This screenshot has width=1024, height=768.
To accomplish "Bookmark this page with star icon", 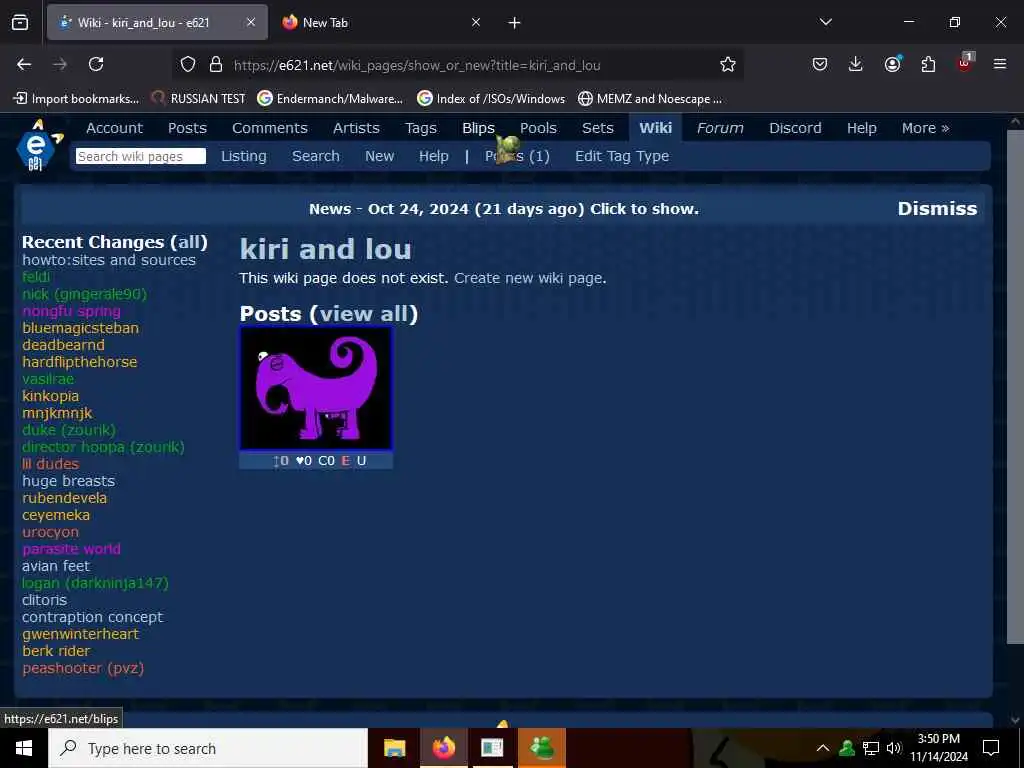I will pos(728,64).
